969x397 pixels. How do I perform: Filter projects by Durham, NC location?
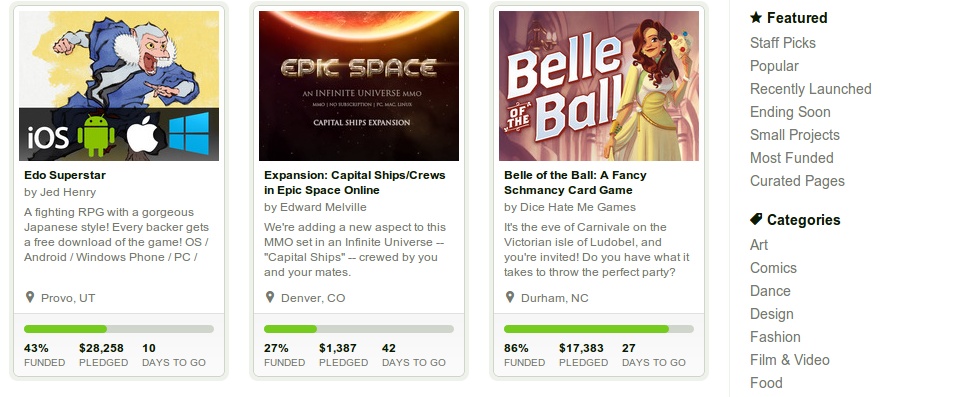coord(554,298)
